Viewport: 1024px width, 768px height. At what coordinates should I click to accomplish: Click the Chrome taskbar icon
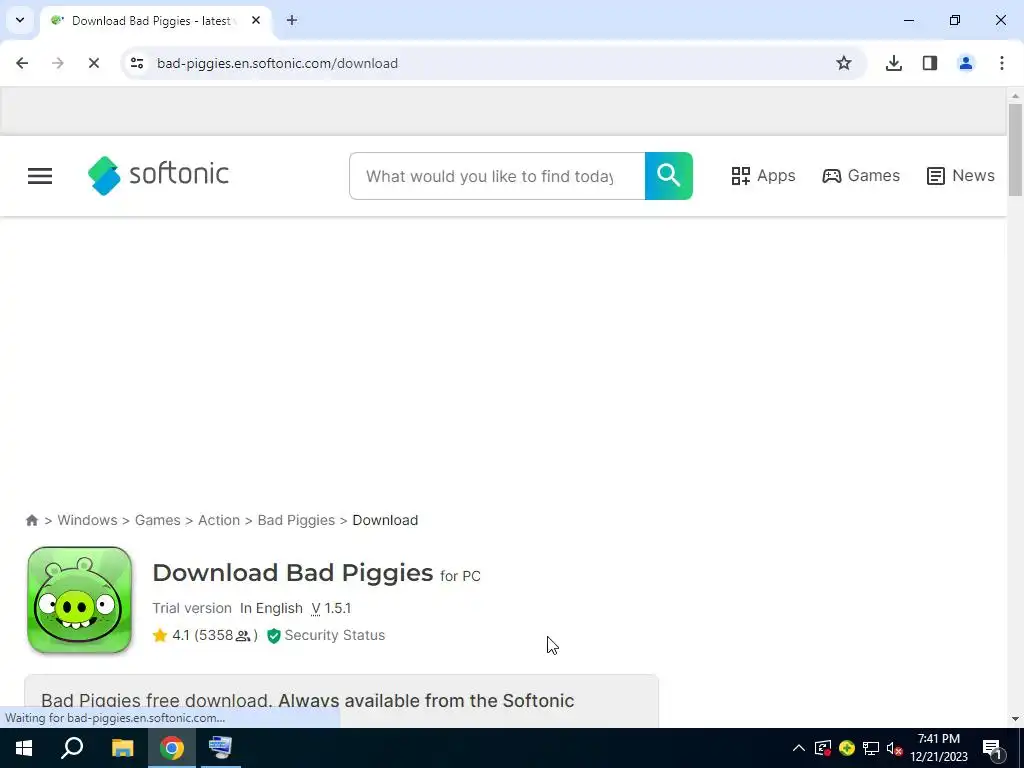point(172,748)
